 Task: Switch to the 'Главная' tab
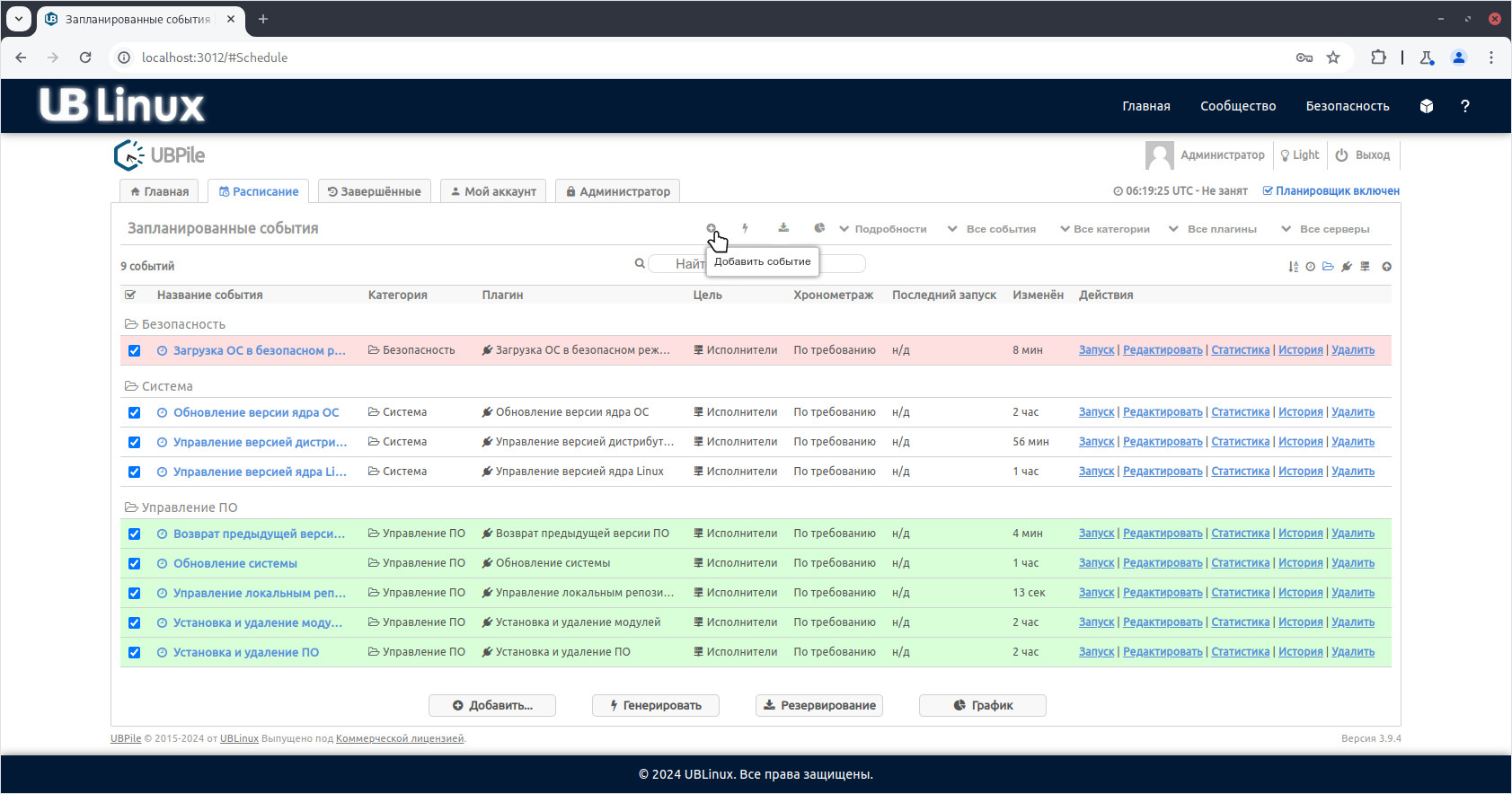tap(159, 191)
